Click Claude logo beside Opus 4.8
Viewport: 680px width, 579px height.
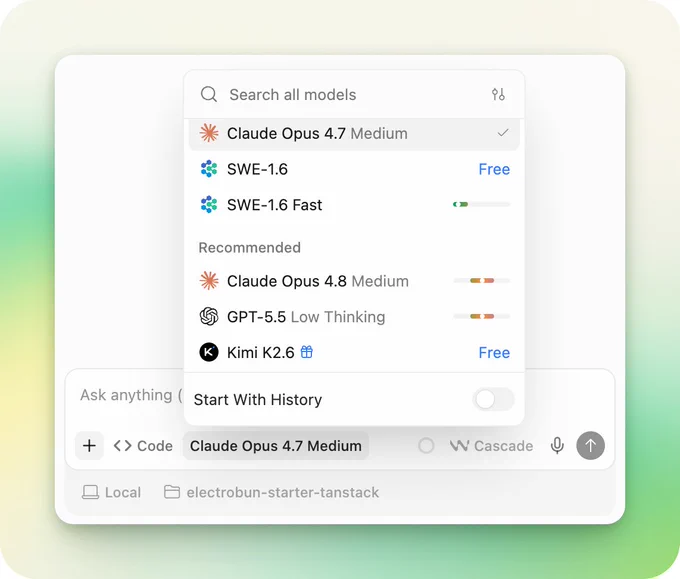coord(209,281)
